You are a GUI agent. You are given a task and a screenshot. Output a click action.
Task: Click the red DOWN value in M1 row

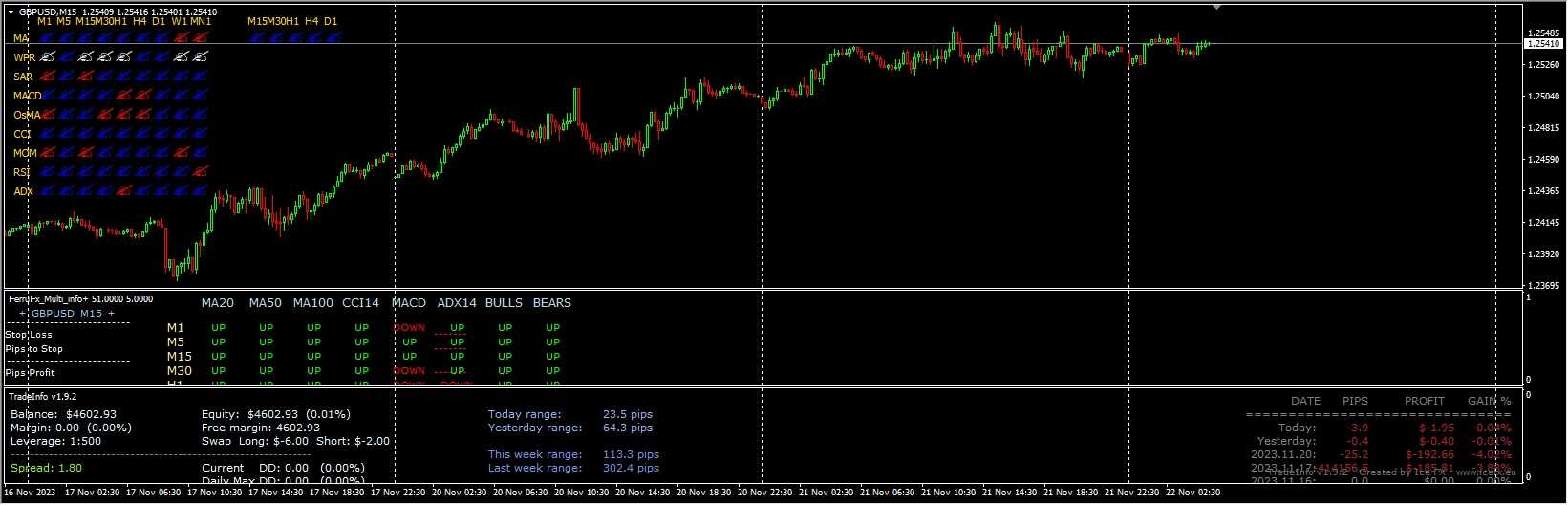pyautogui.click(x=409, y=328)
